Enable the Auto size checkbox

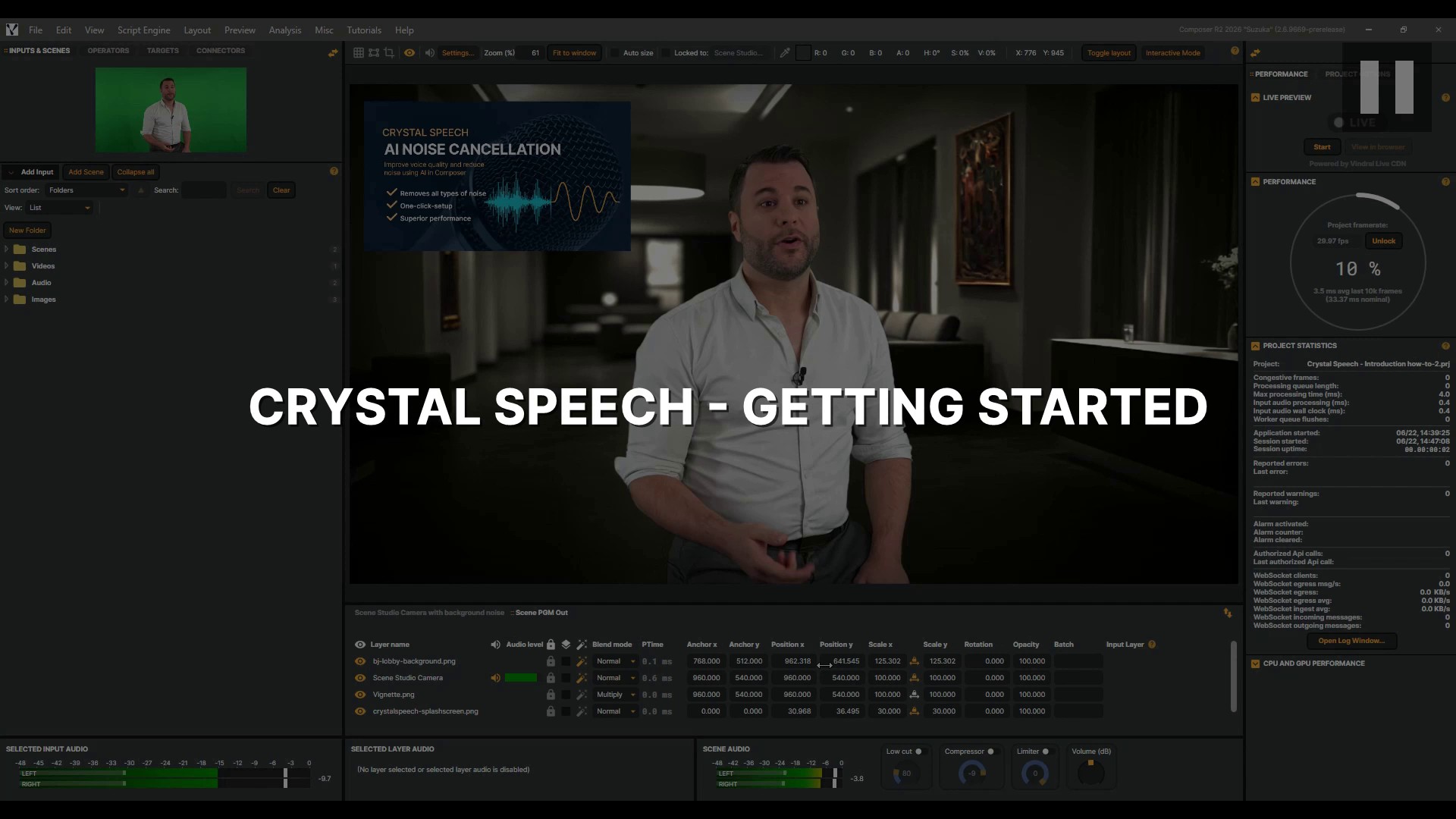point(615,53)
